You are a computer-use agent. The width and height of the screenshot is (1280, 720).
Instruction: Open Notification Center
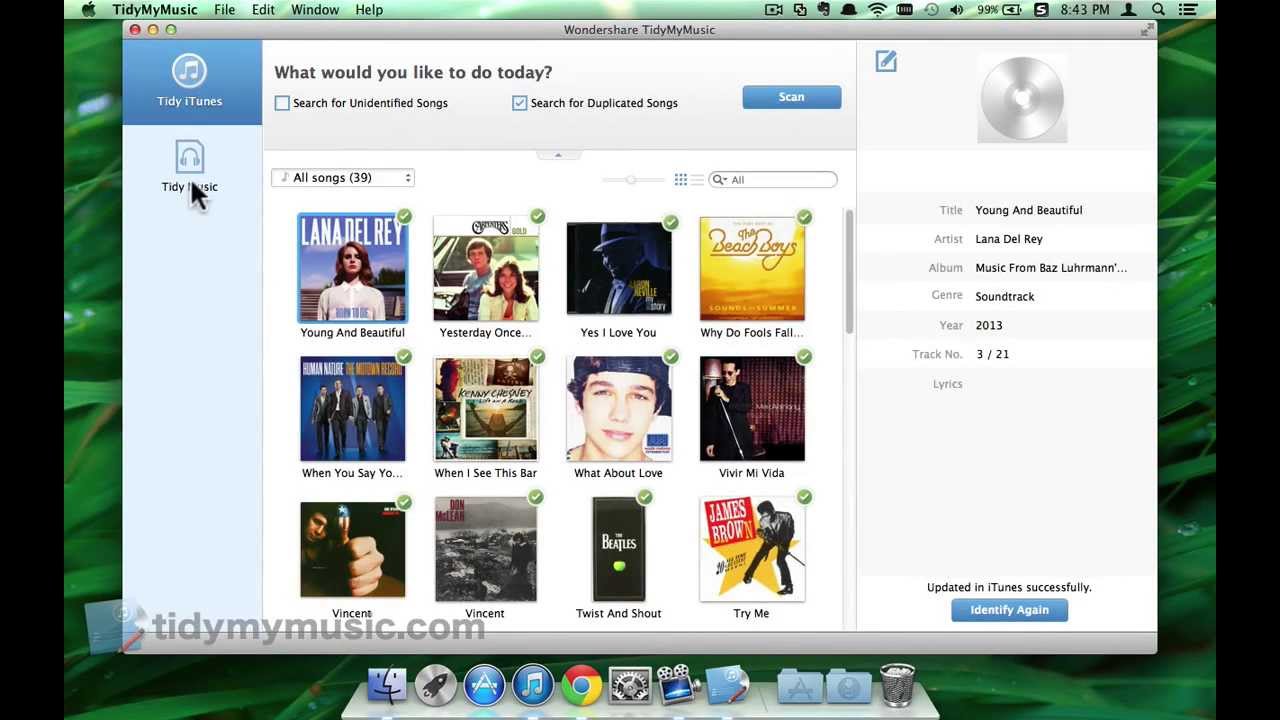(x=1188, y=10)
